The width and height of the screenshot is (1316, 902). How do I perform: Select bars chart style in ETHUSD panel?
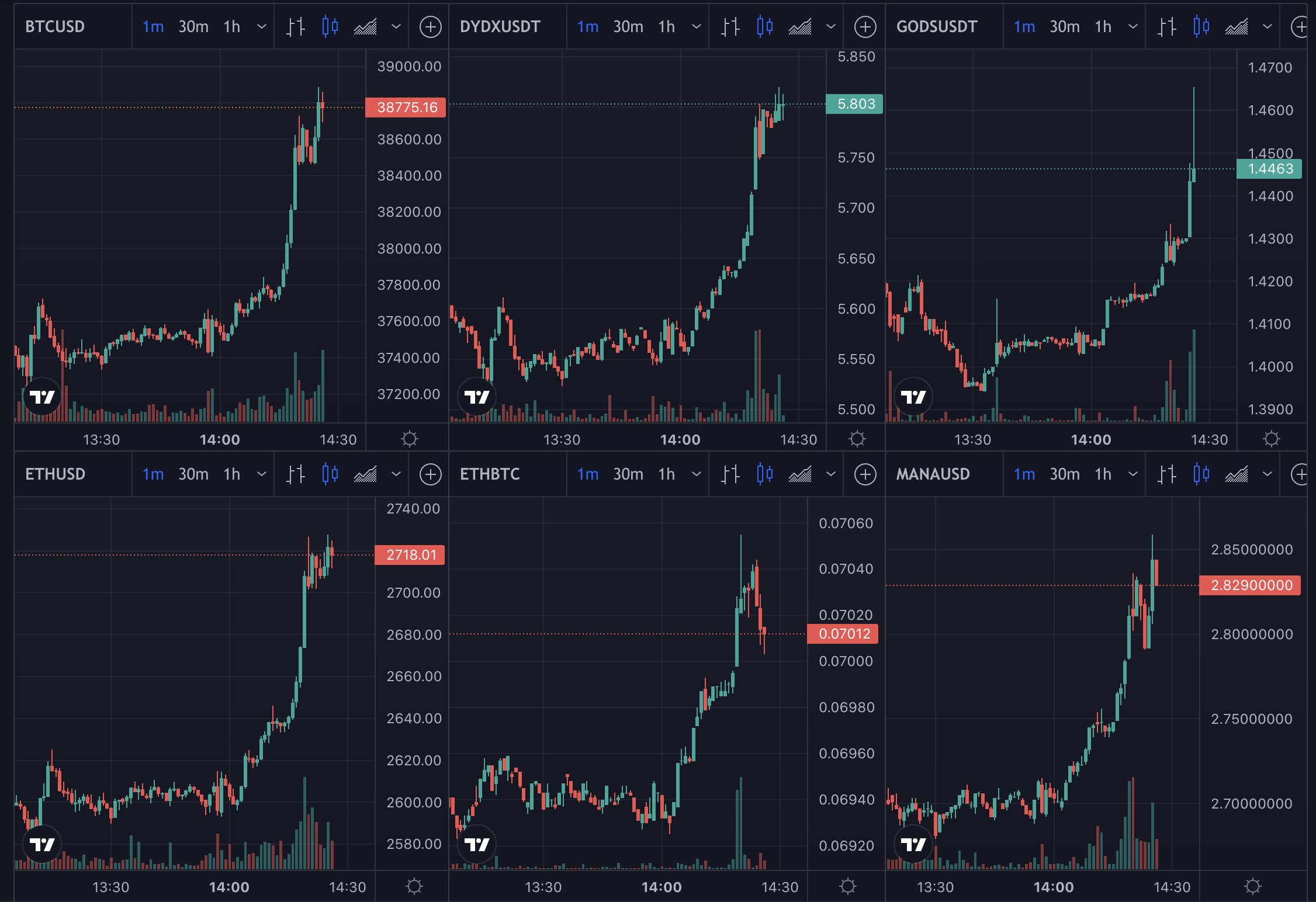[296, 474]
